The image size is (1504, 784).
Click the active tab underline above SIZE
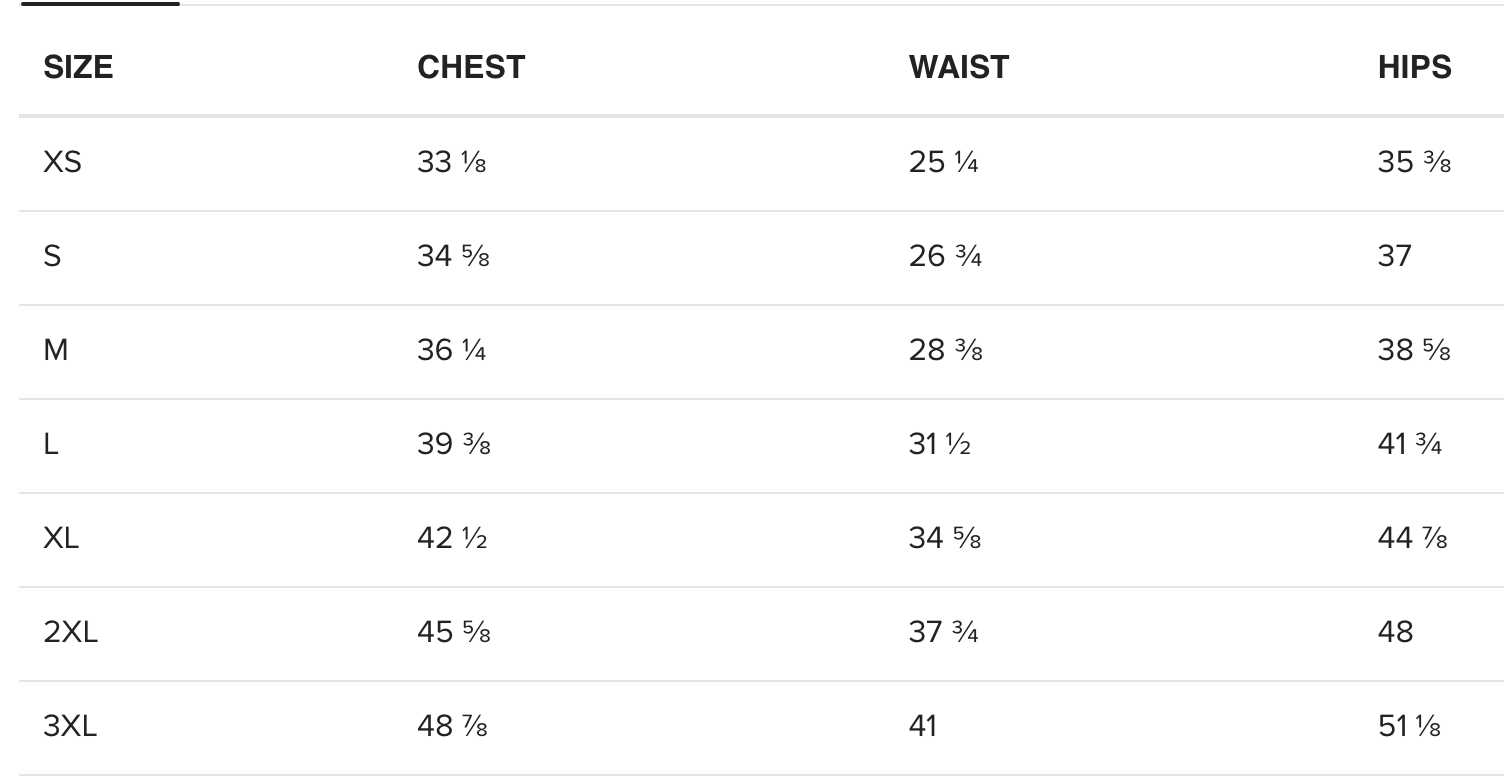100,4
